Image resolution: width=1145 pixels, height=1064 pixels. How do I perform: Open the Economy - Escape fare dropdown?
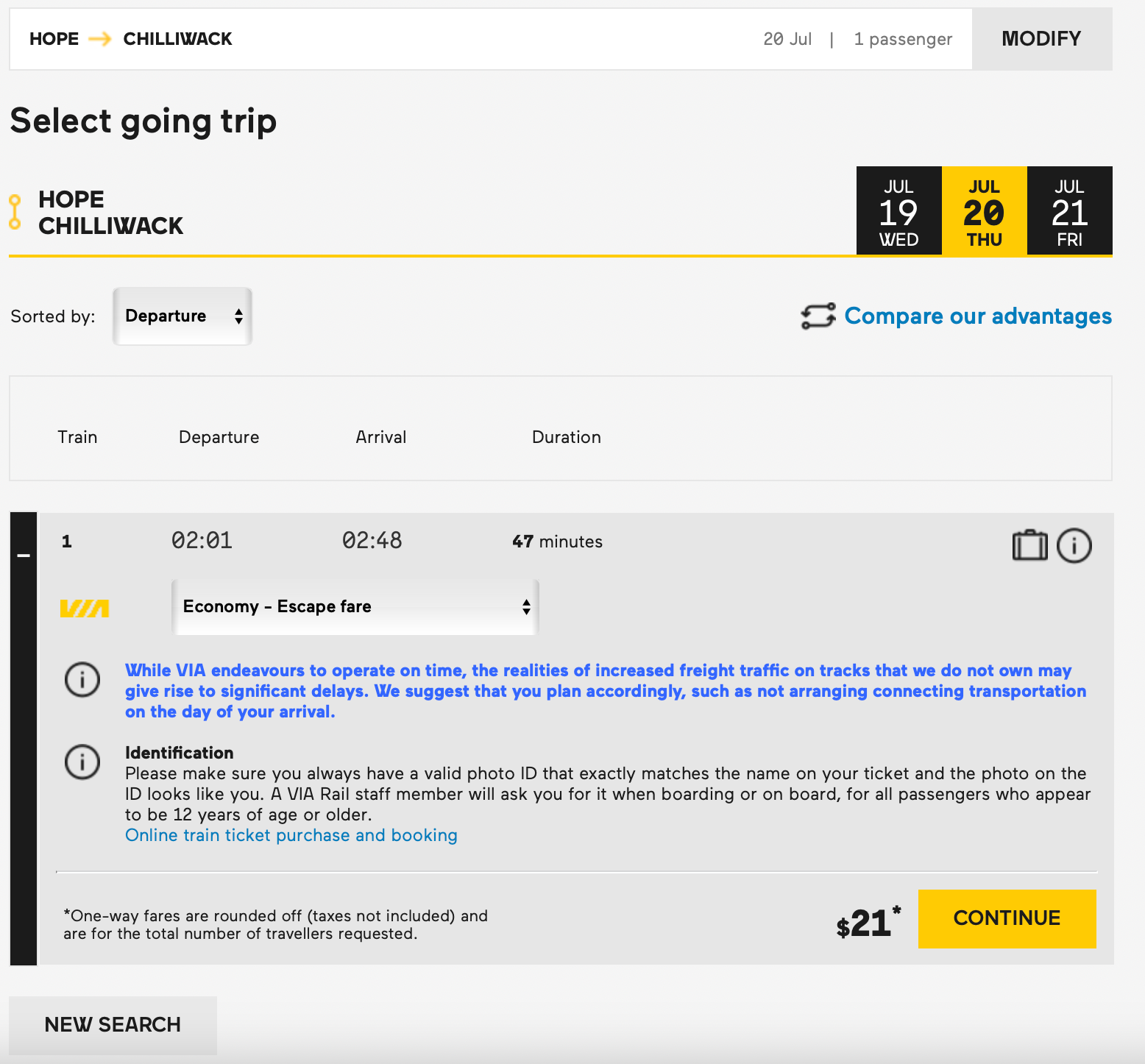tap(355, 607)
